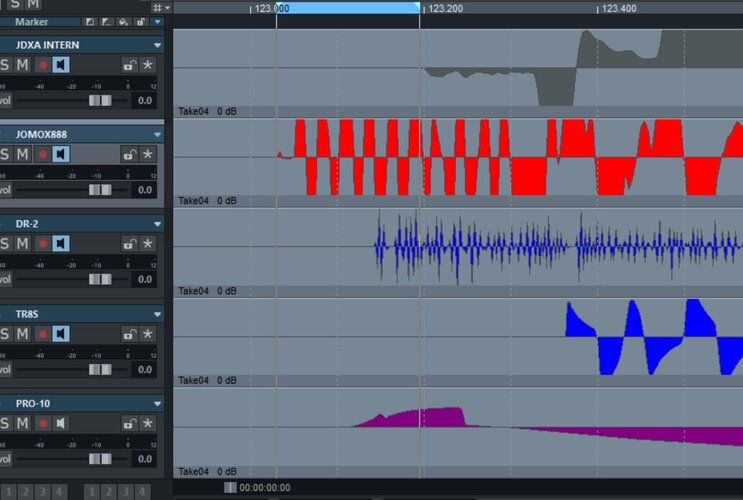Image resolution: width=743 pixels, height=500 pixels.
Task: Lock the PRO-10 track
Action: (x=129, y=423)
